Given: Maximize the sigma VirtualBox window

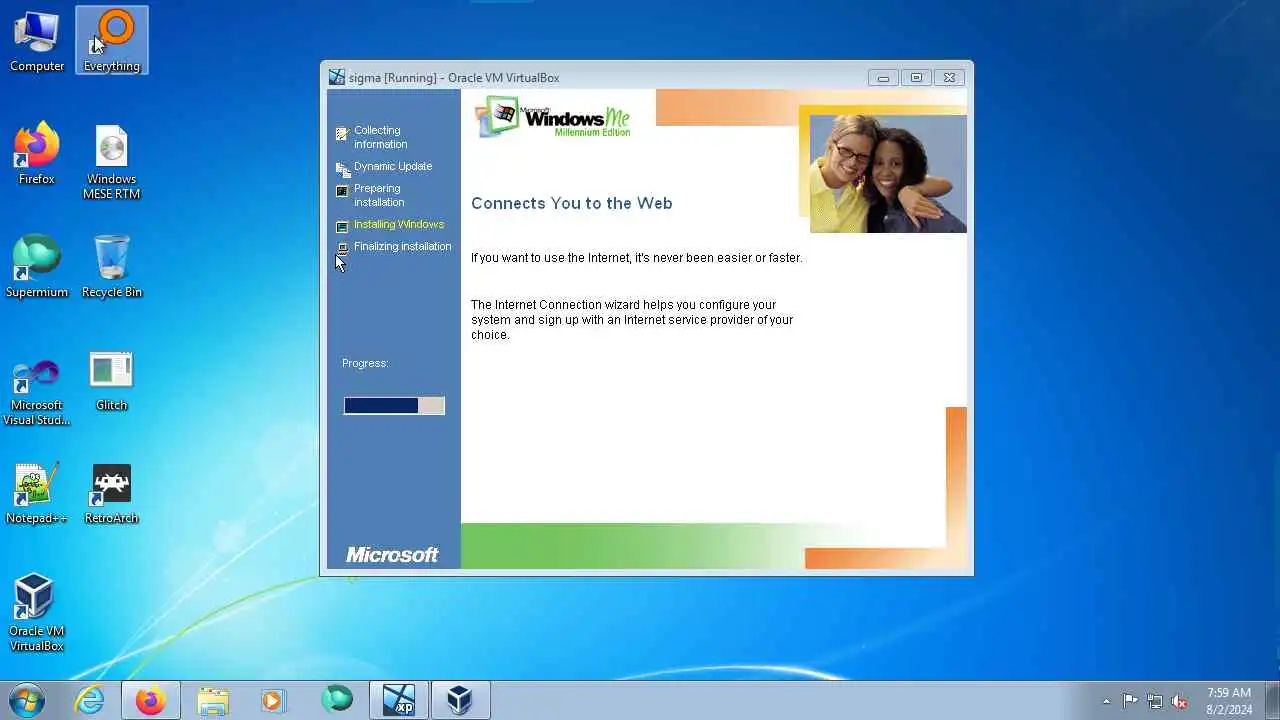Looking at the screenshot, I should click(916, 77).
